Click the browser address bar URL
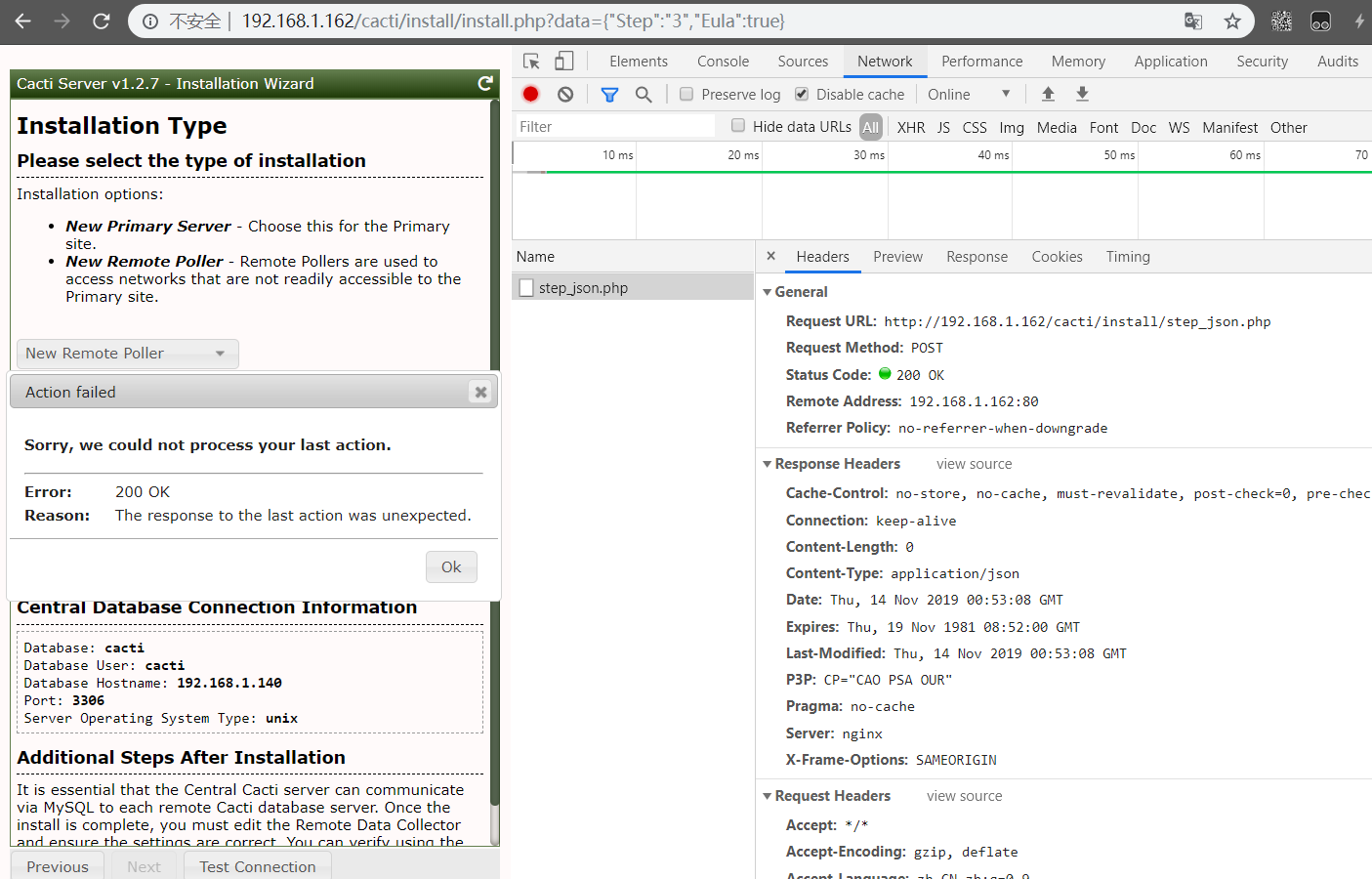This screenshot has width=1372, height=879. 513,21
